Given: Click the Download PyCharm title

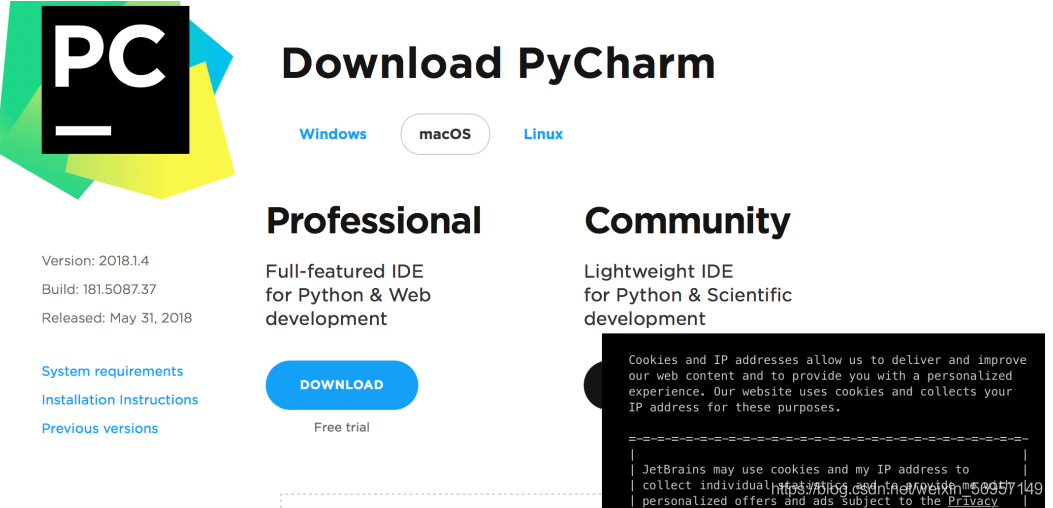Looking at the screenshot, I should pos(498,63).
